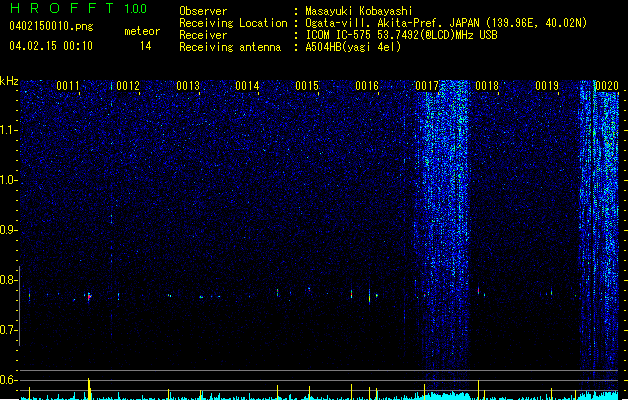Click the 0014 time marker
Viewport: 629px width, 400px height.
[247, 86]
